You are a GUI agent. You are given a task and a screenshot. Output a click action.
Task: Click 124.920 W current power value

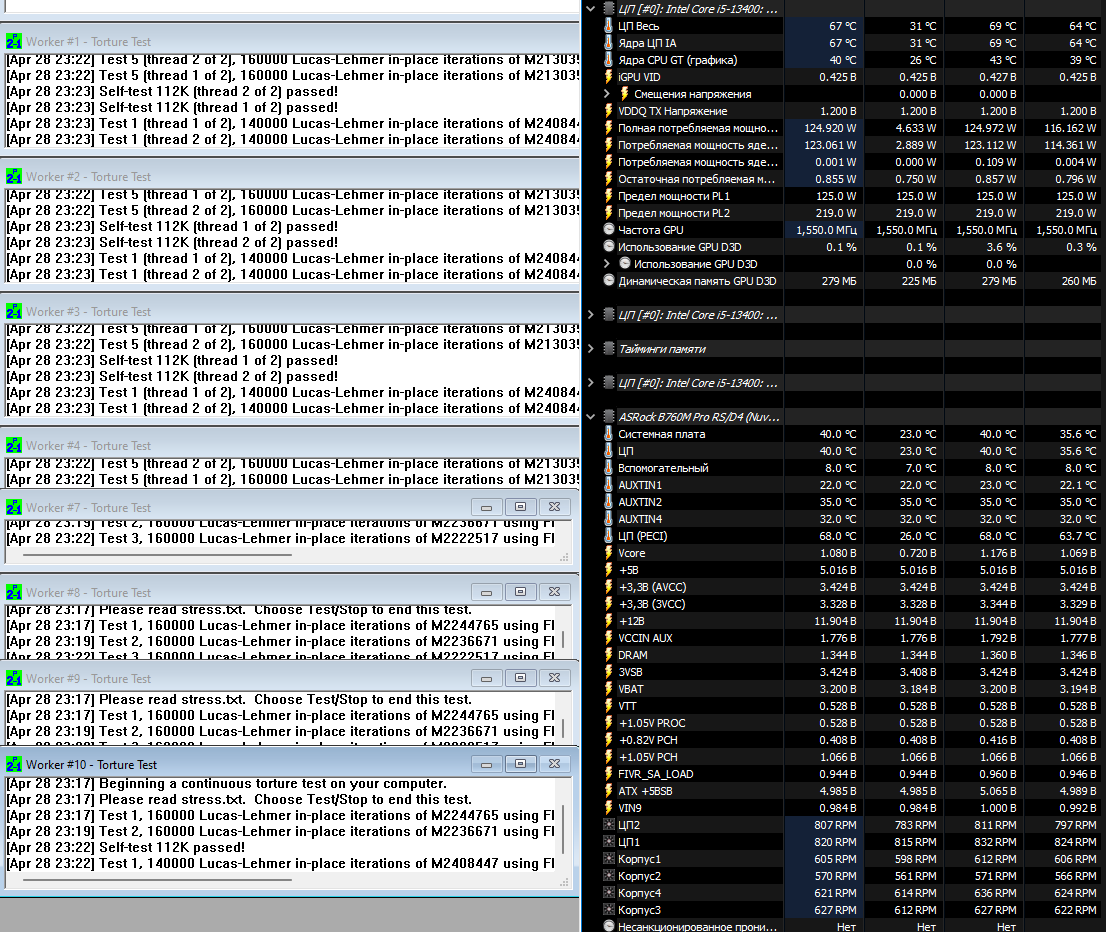830,128
